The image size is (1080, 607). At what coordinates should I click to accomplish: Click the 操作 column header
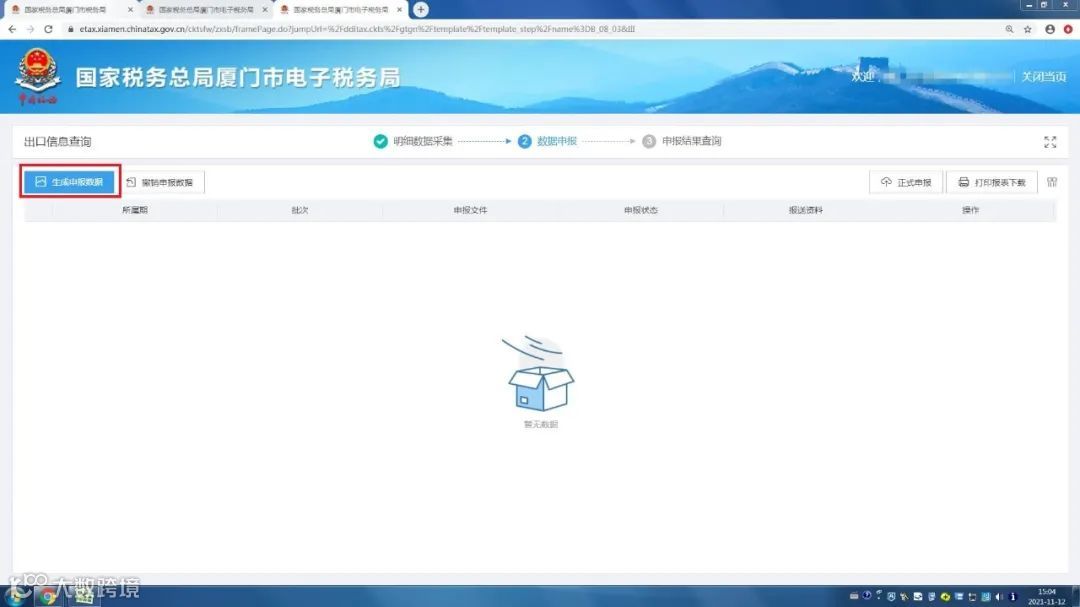(970, 210)
